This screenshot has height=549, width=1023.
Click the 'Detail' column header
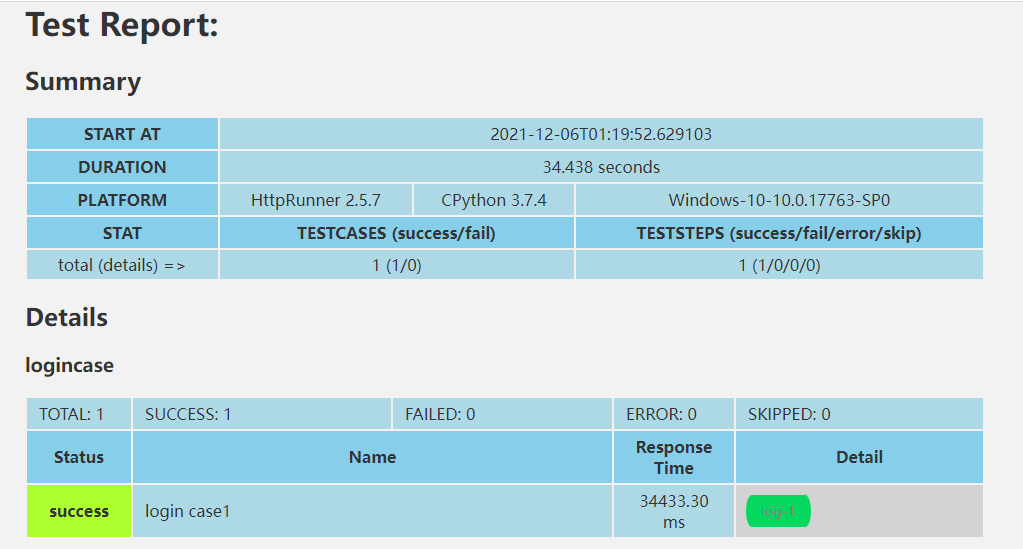pos(859,457)
